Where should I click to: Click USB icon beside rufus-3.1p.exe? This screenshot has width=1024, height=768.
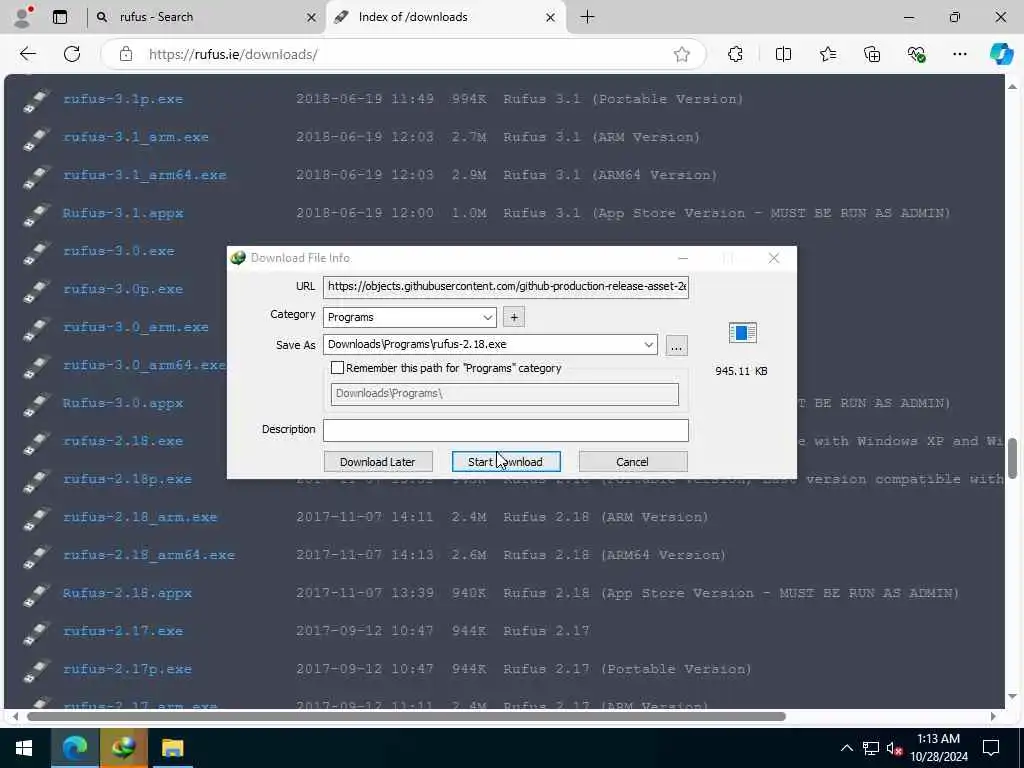click(36, 101)
